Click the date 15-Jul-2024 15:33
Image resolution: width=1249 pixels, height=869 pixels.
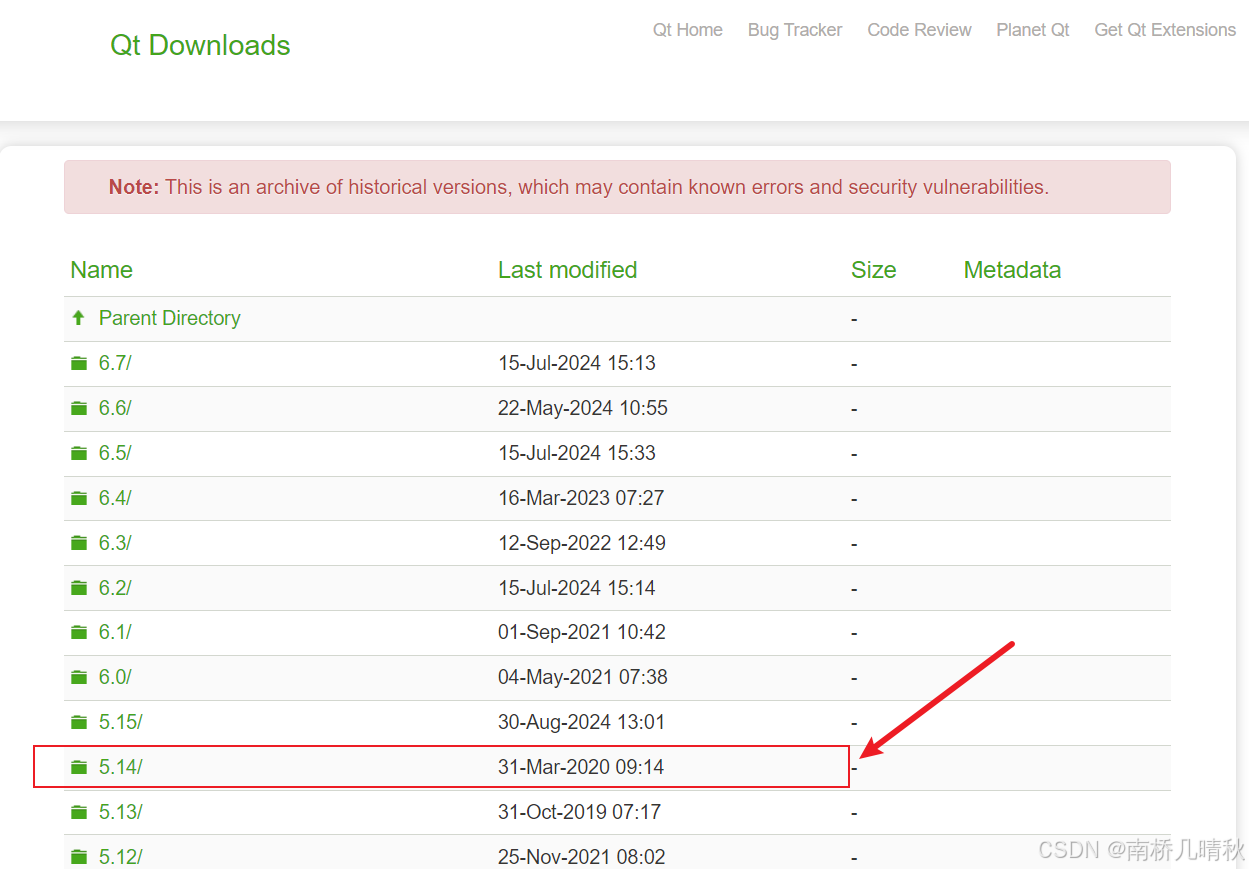(x=577, y=453)
